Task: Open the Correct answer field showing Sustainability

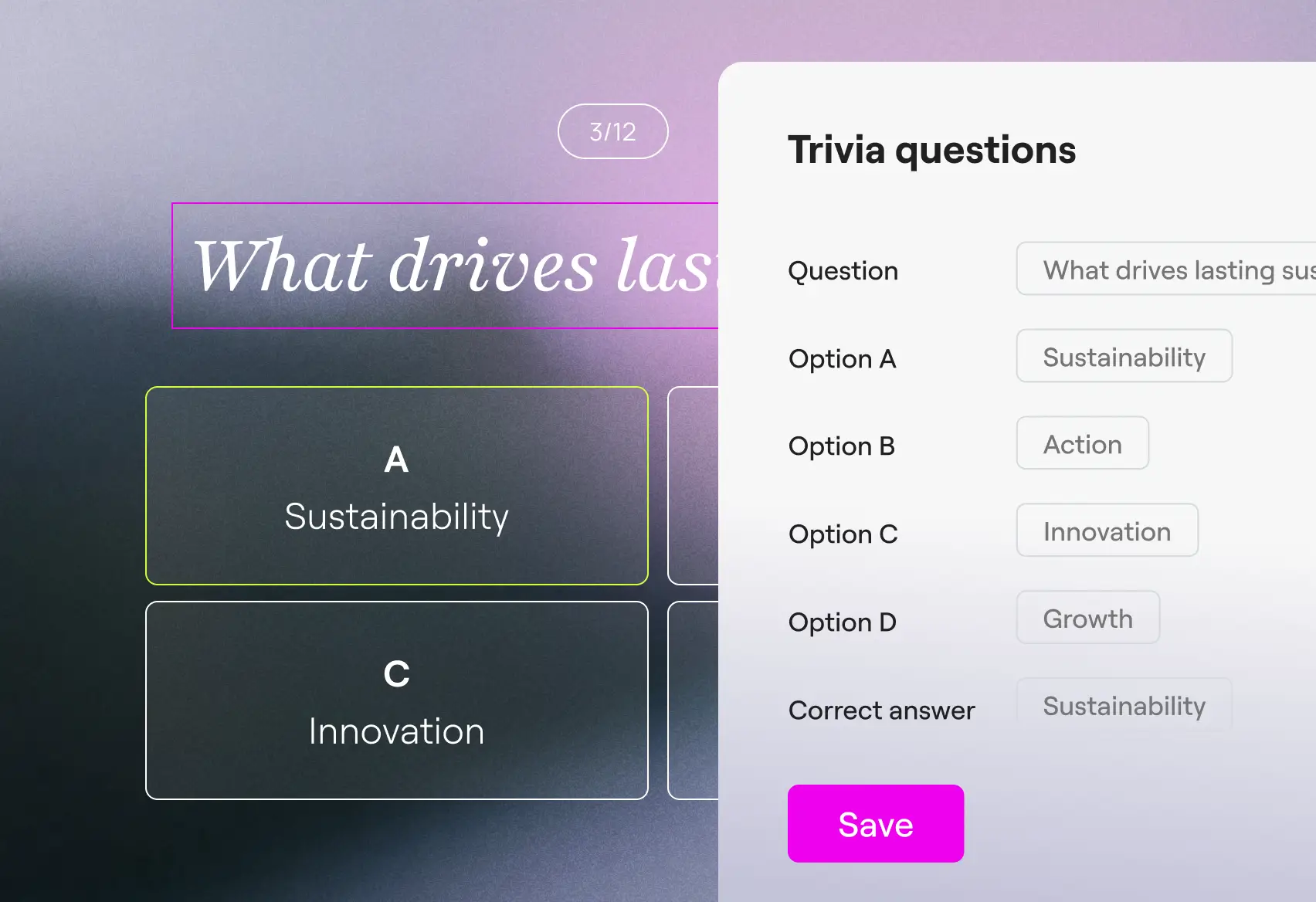Action: (1124, 705)
